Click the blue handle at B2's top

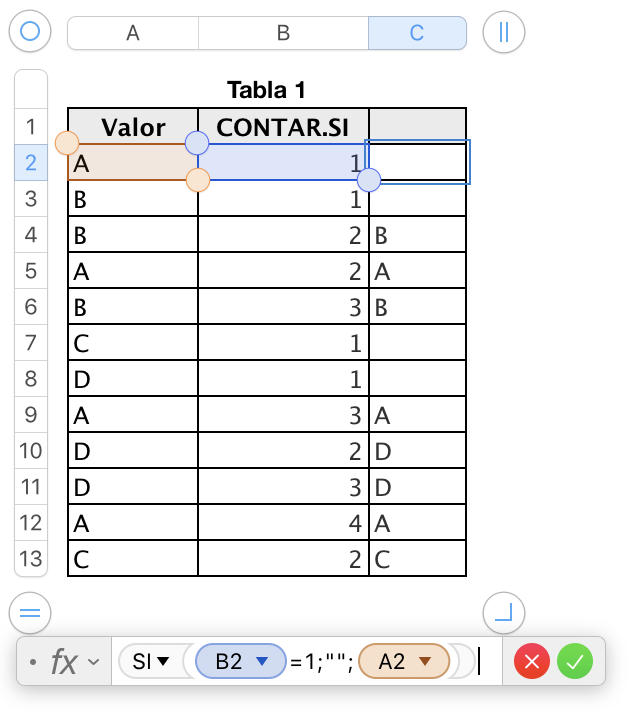pyautogui.click(x=198, y=142)
